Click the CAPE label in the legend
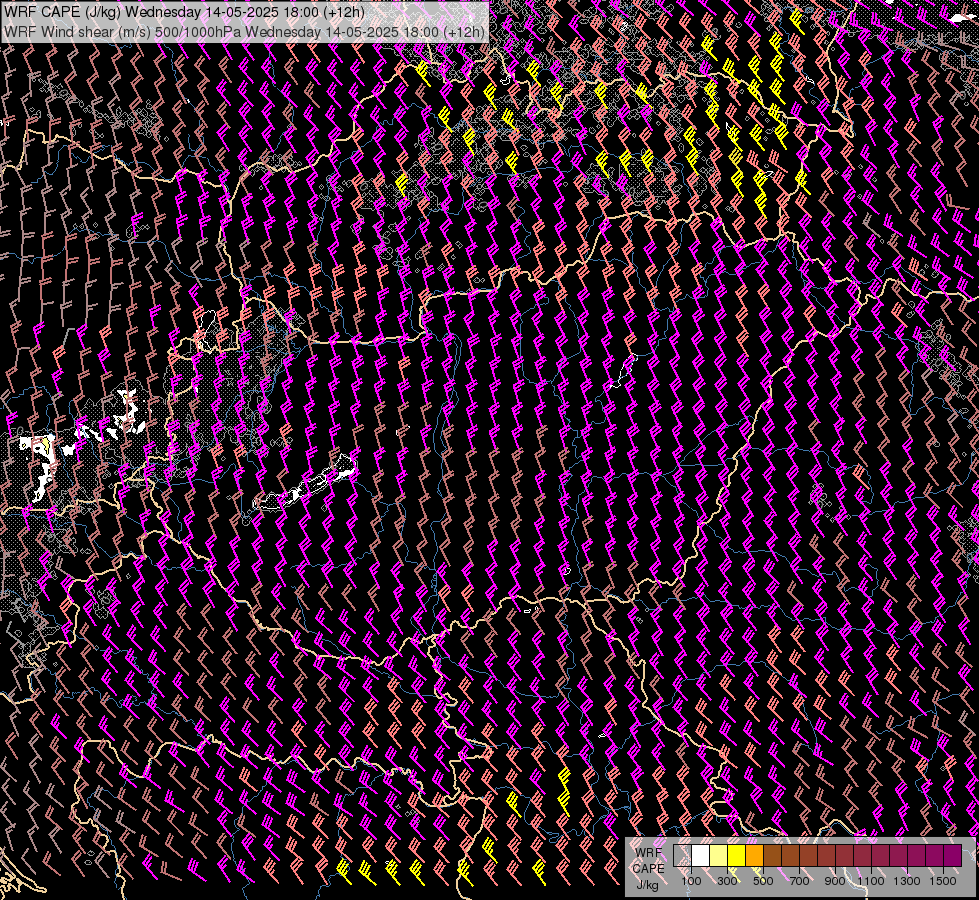 (x=649, y=869)
